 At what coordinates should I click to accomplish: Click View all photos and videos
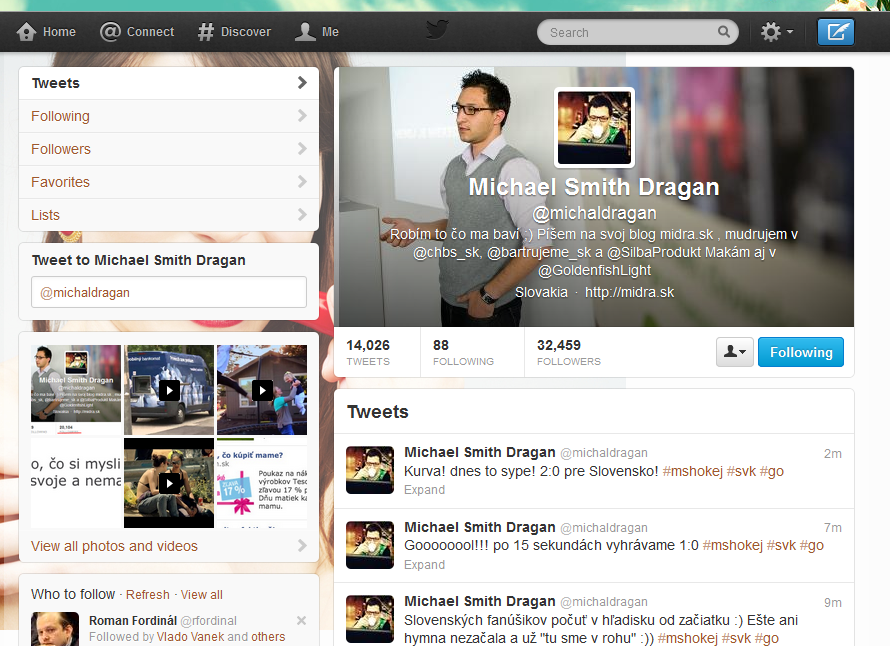click(114, 546)
